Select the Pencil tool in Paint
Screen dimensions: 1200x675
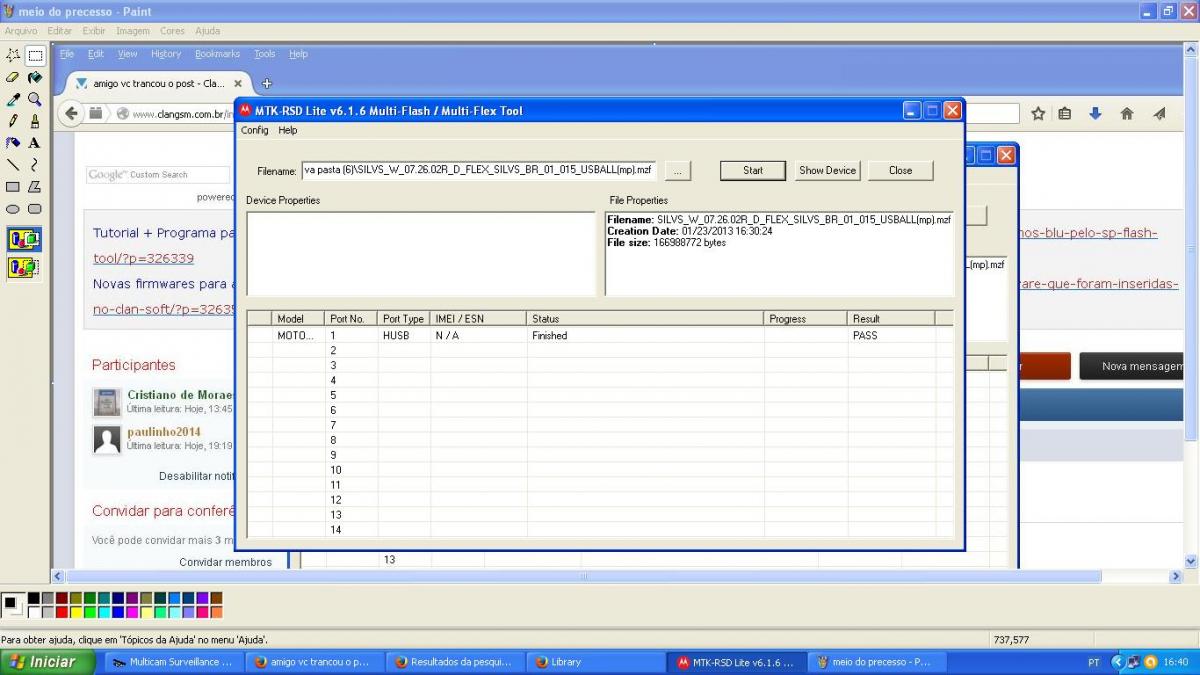[13, 121]
